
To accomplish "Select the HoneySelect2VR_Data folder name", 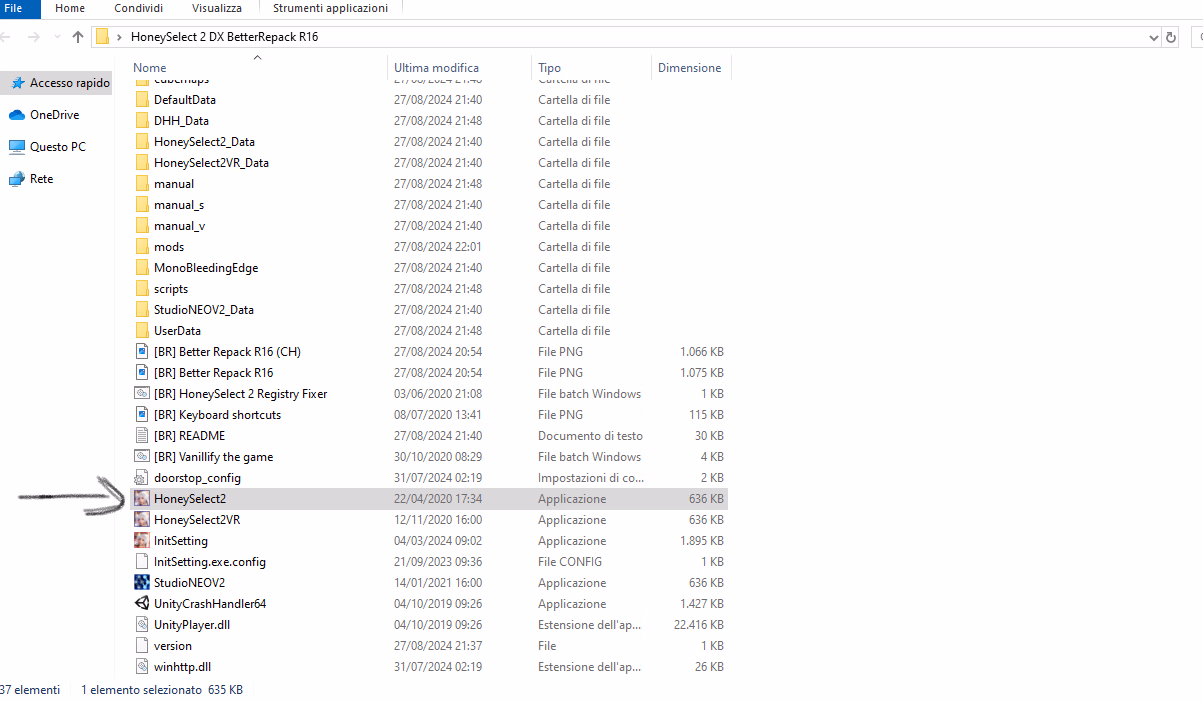I will pos(211,162).
